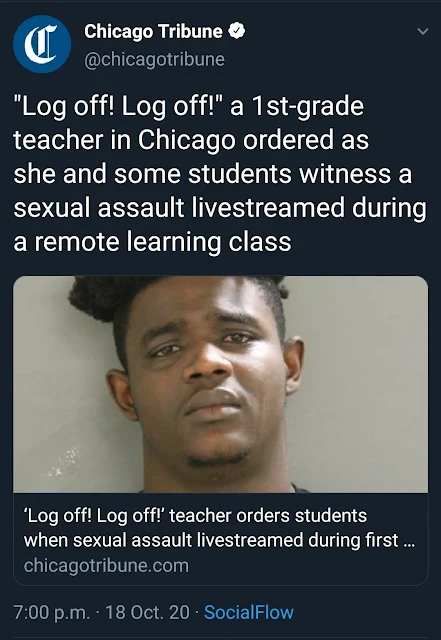Click the grey wall area of the photo

click(x=368, y=408)
